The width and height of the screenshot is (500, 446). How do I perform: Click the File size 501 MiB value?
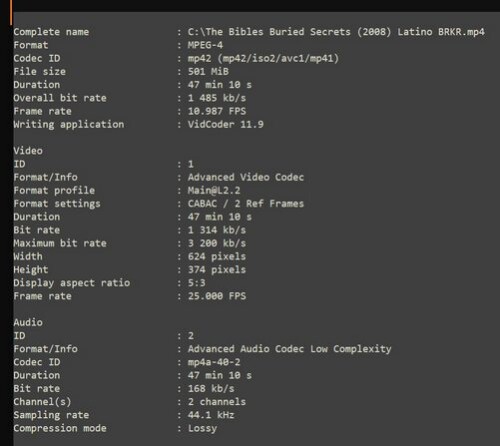[x=208, y=71]
